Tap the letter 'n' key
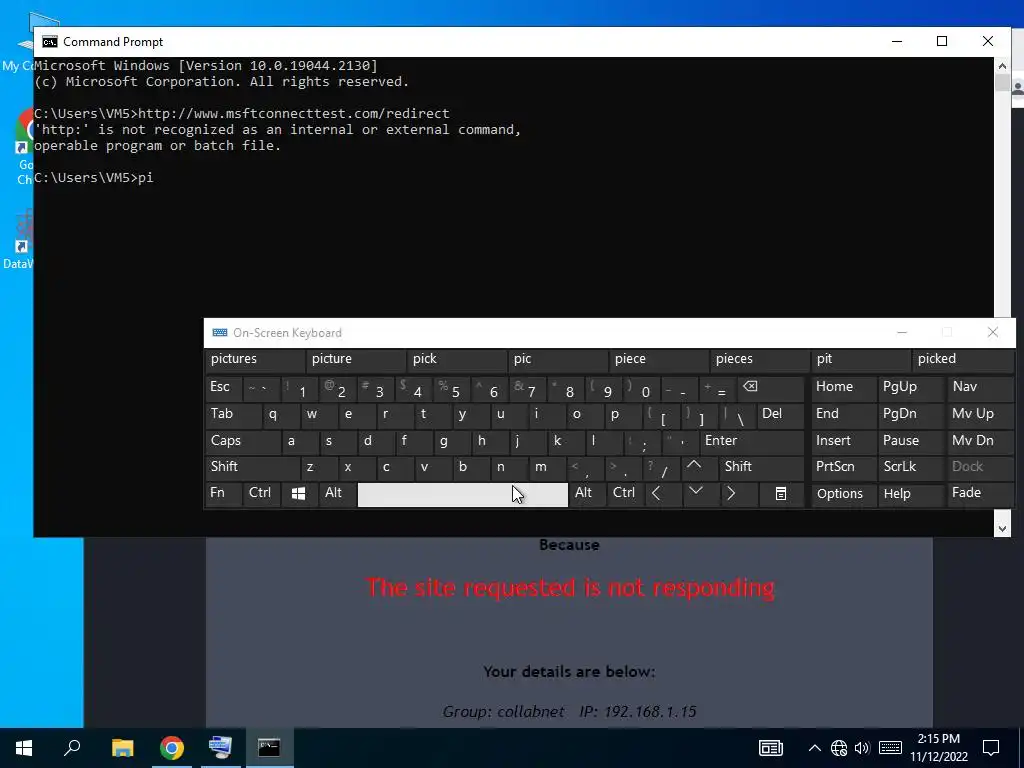Viewport: 1024px width, 768px height. (x=509, y=468)
